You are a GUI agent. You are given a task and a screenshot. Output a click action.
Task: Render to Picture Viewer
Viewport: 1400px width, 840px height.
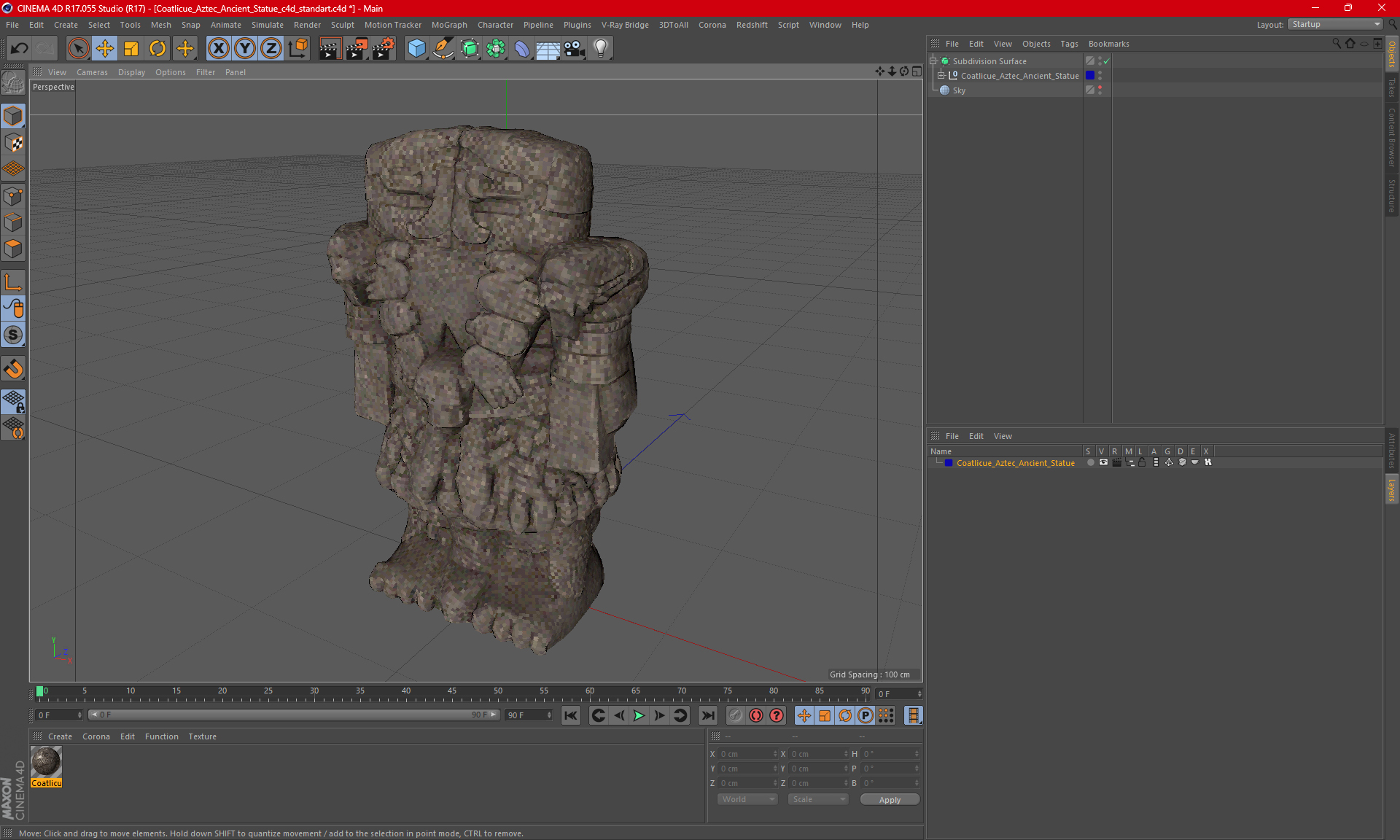point(357,49)
